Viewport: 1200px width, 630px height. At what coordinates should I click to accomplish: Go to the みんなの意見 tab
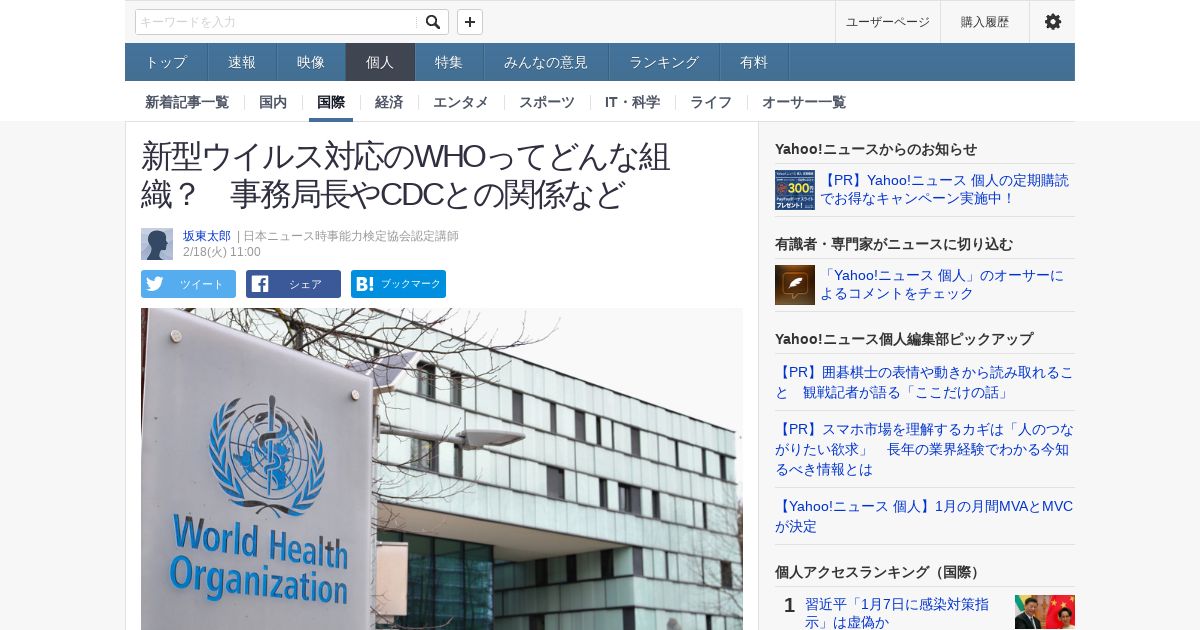coord(546,62)
